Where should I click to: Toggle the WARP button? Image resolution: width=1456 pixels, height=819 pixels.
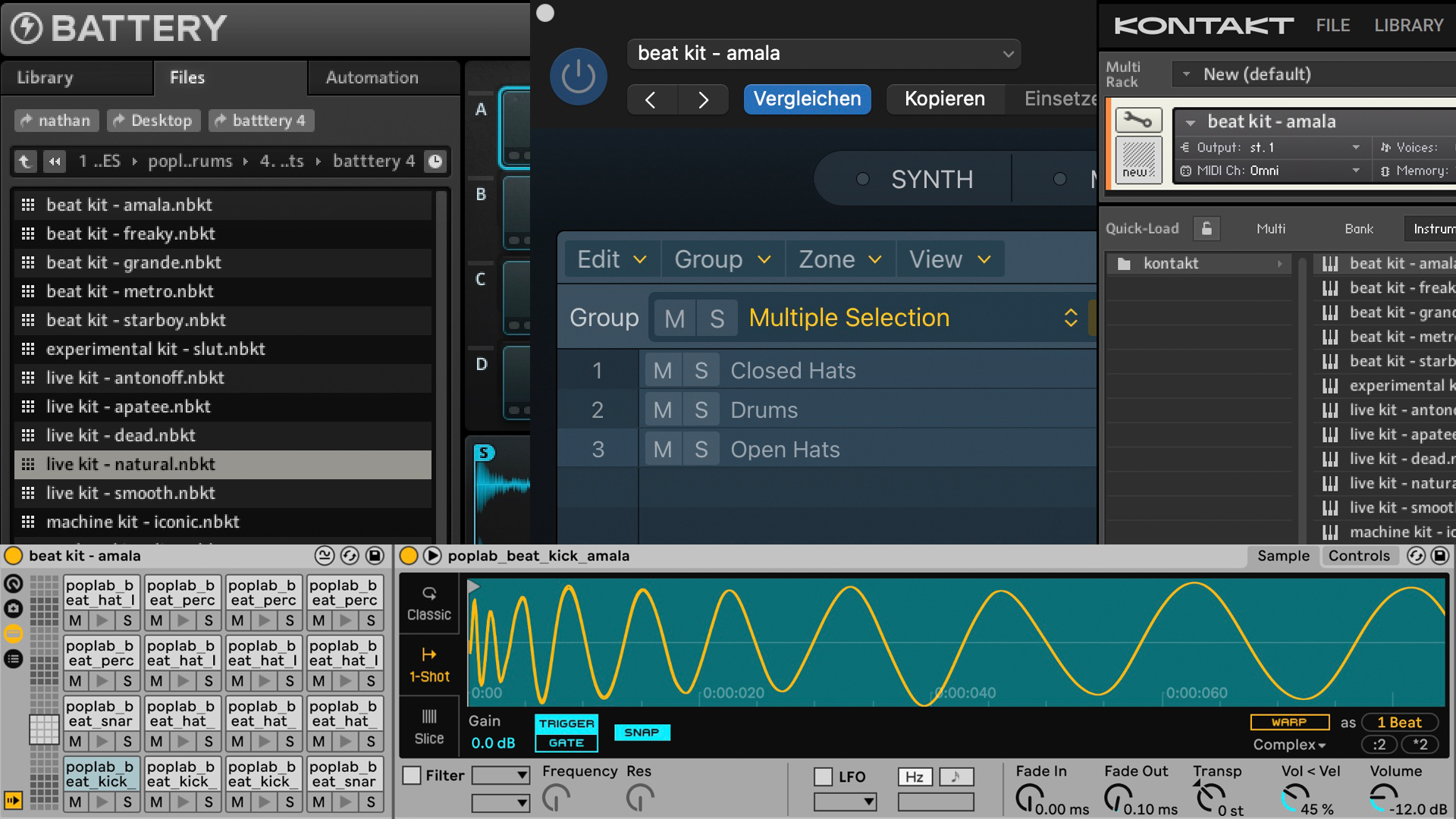click(x=1289, y=722)
